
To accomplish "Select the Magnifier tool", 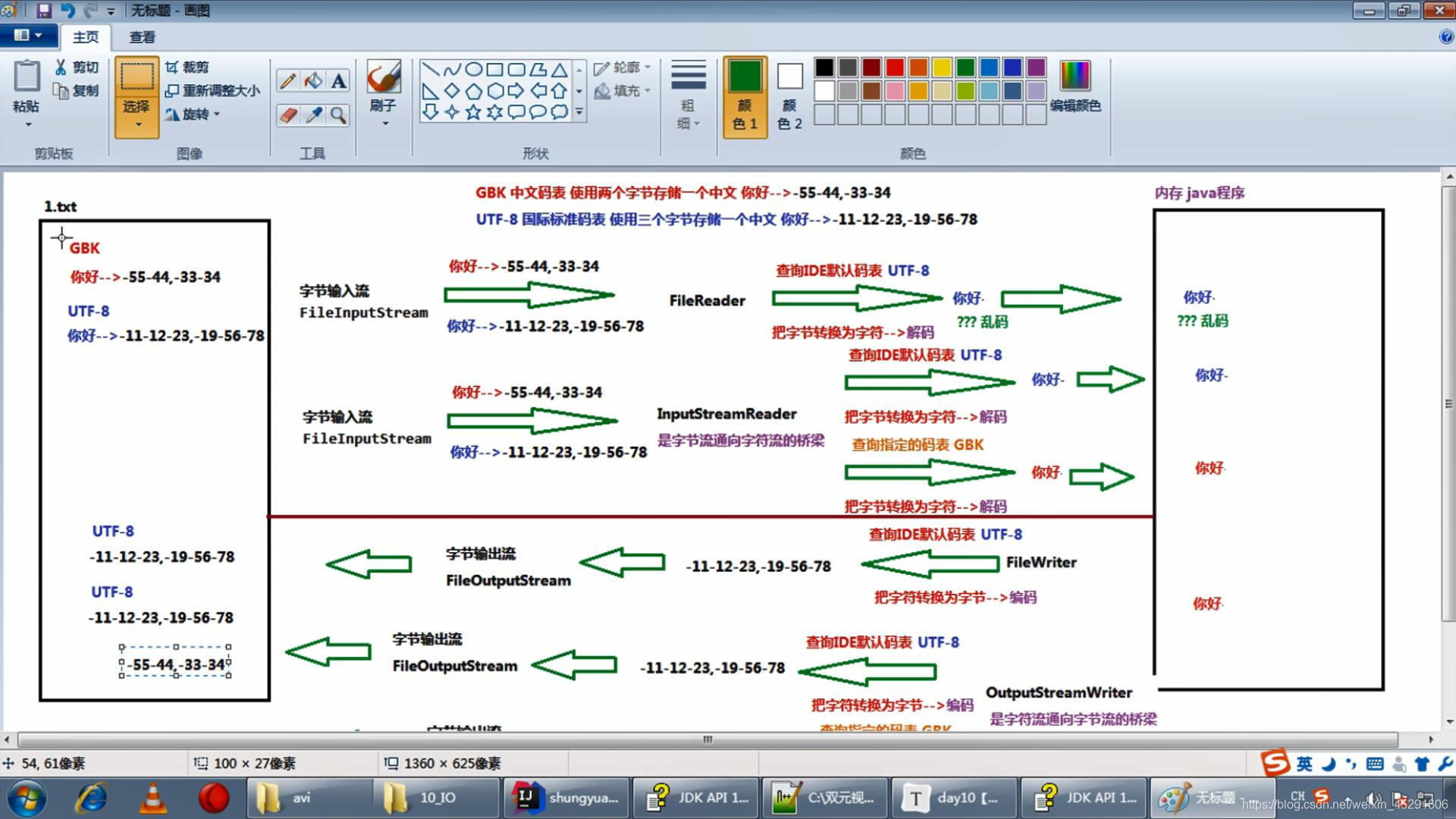I will pyautogui.click(x=338, y=115).
